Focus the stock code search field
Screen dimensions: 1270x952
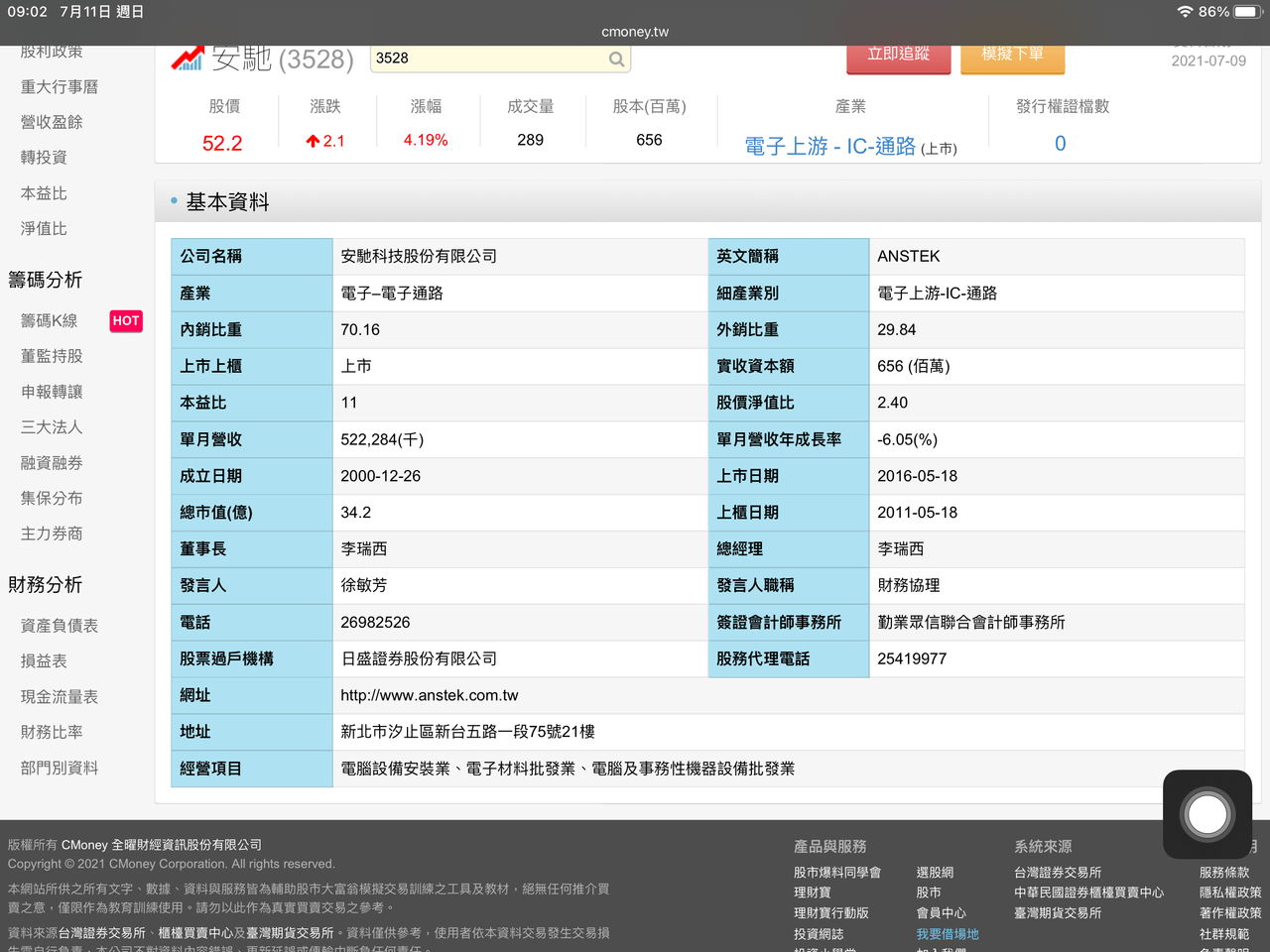coord(500,59)
